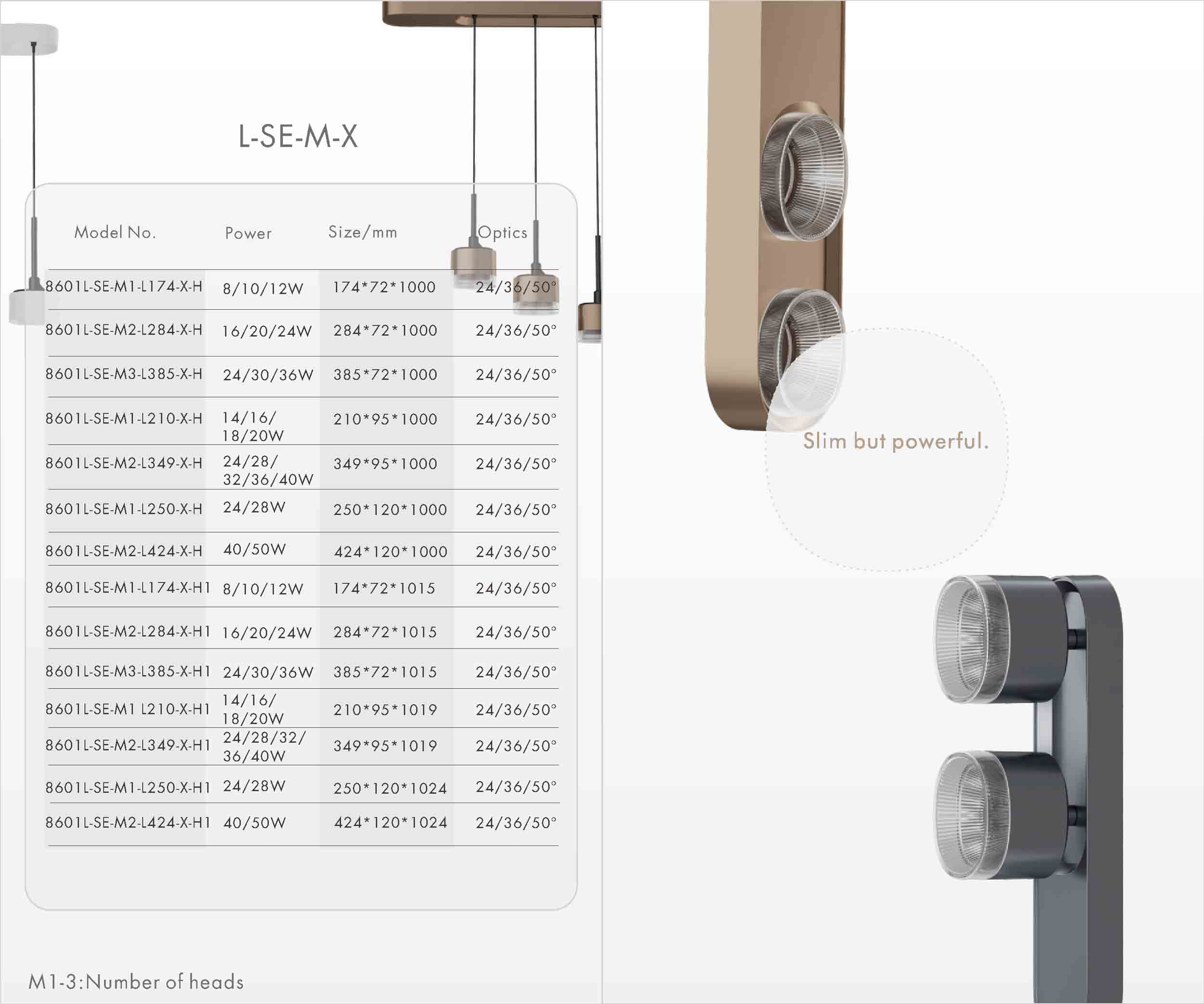1204x1004 pixels.
Task: Select model 8601L-SE-M1-L250-X-H text
Action: coord(124,509)
